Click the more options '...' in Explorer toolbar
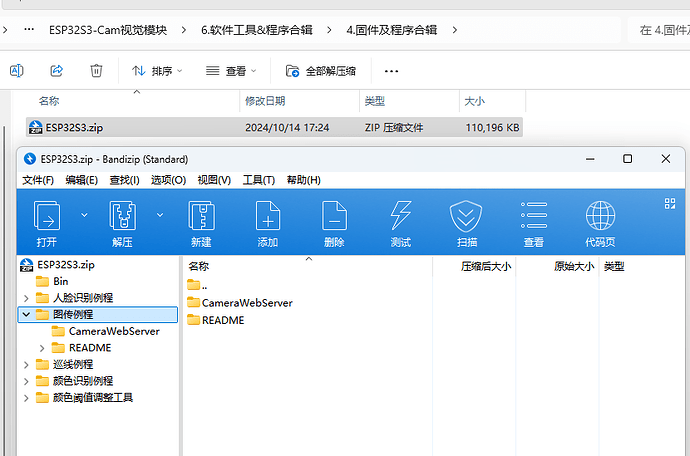The image size is (690, 456). 391,71
